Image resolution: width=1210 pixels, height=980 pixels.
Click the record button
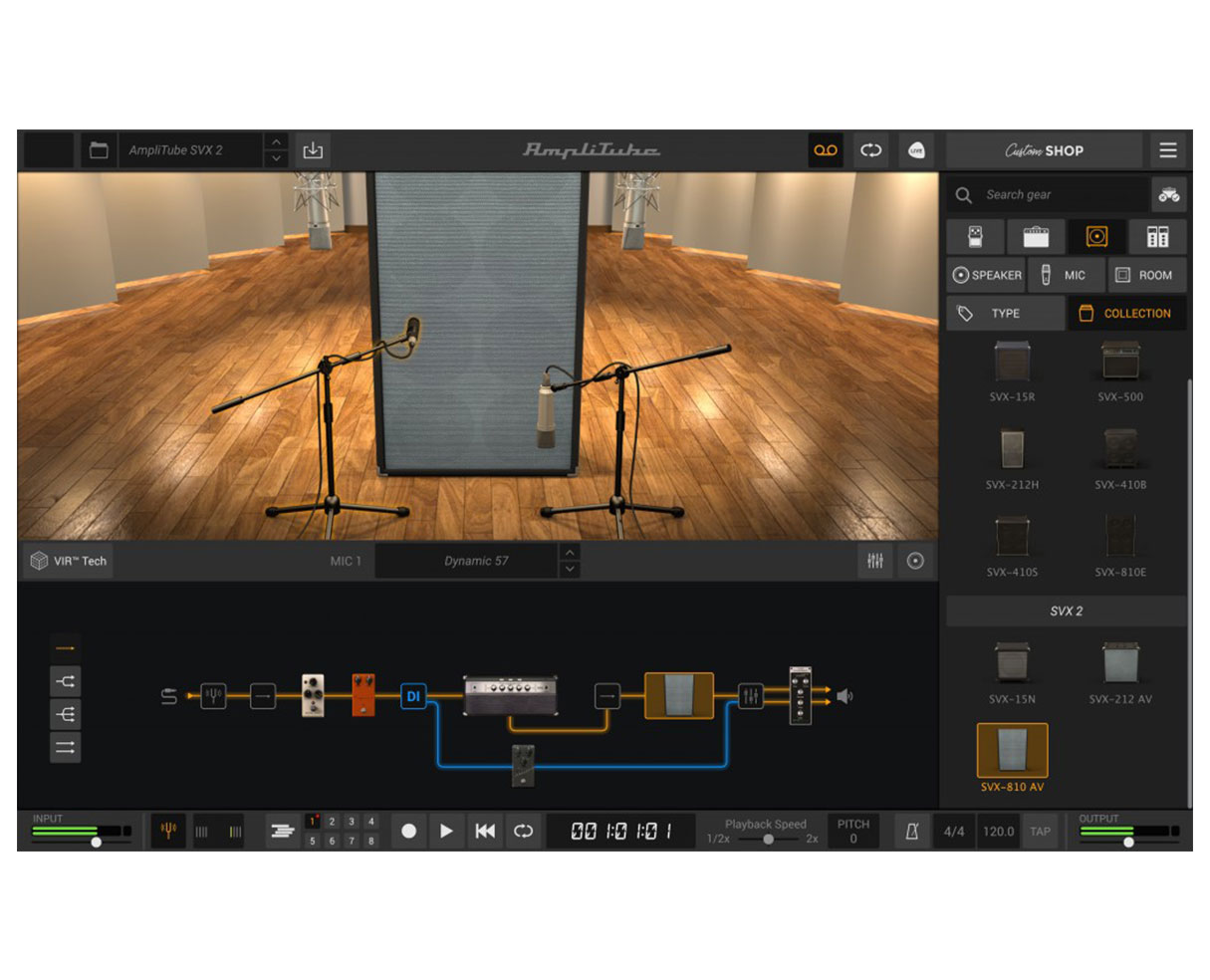coord(408,831)
